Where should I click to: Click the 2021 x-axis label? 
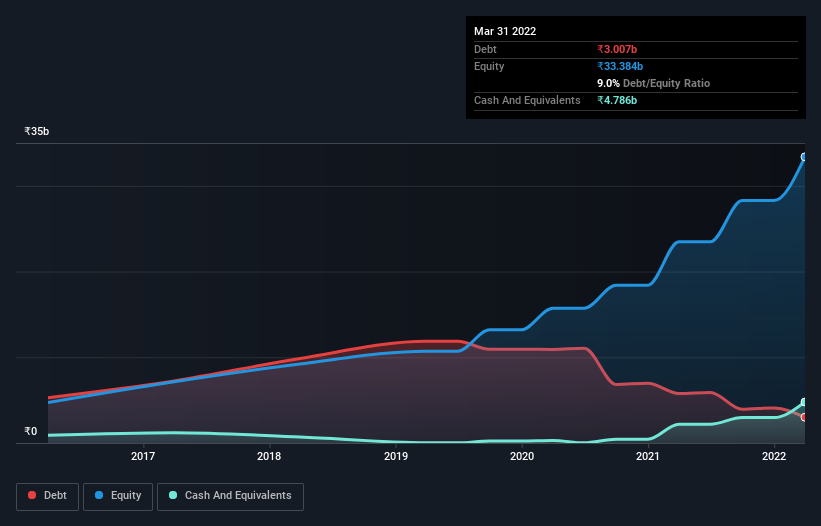648,456
